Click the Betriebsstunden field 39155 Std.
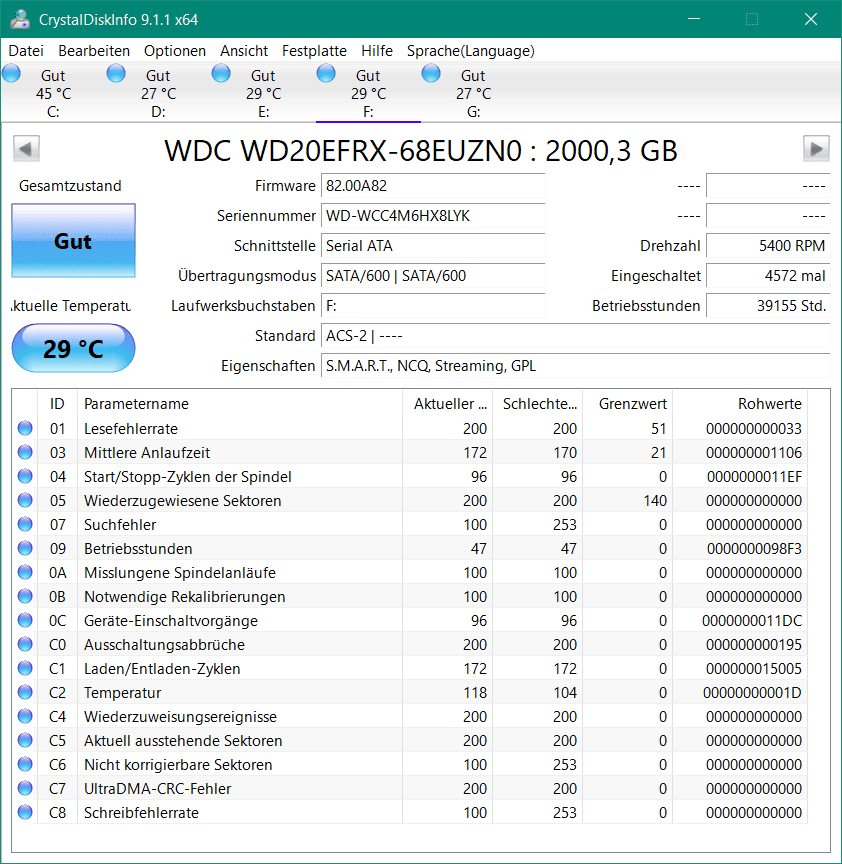This screenshot has width=842, height=864. click(768, 305)
